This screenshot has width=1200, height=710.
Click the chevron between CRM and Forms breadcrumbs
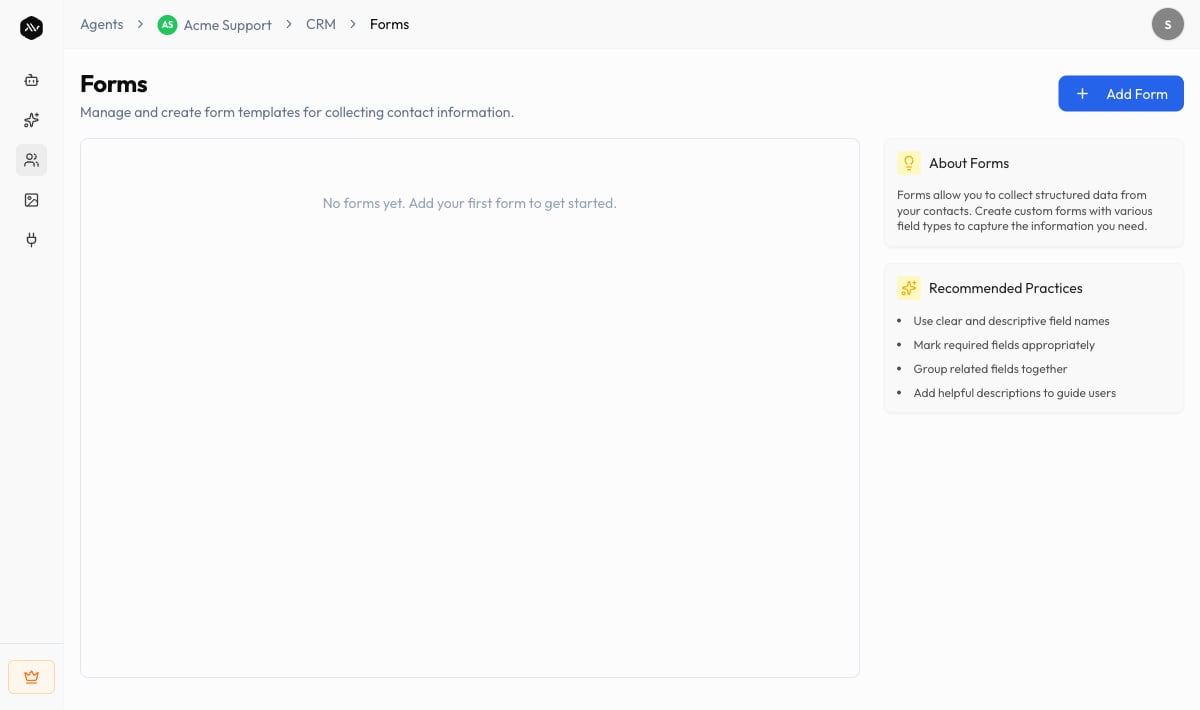(353, 24)
